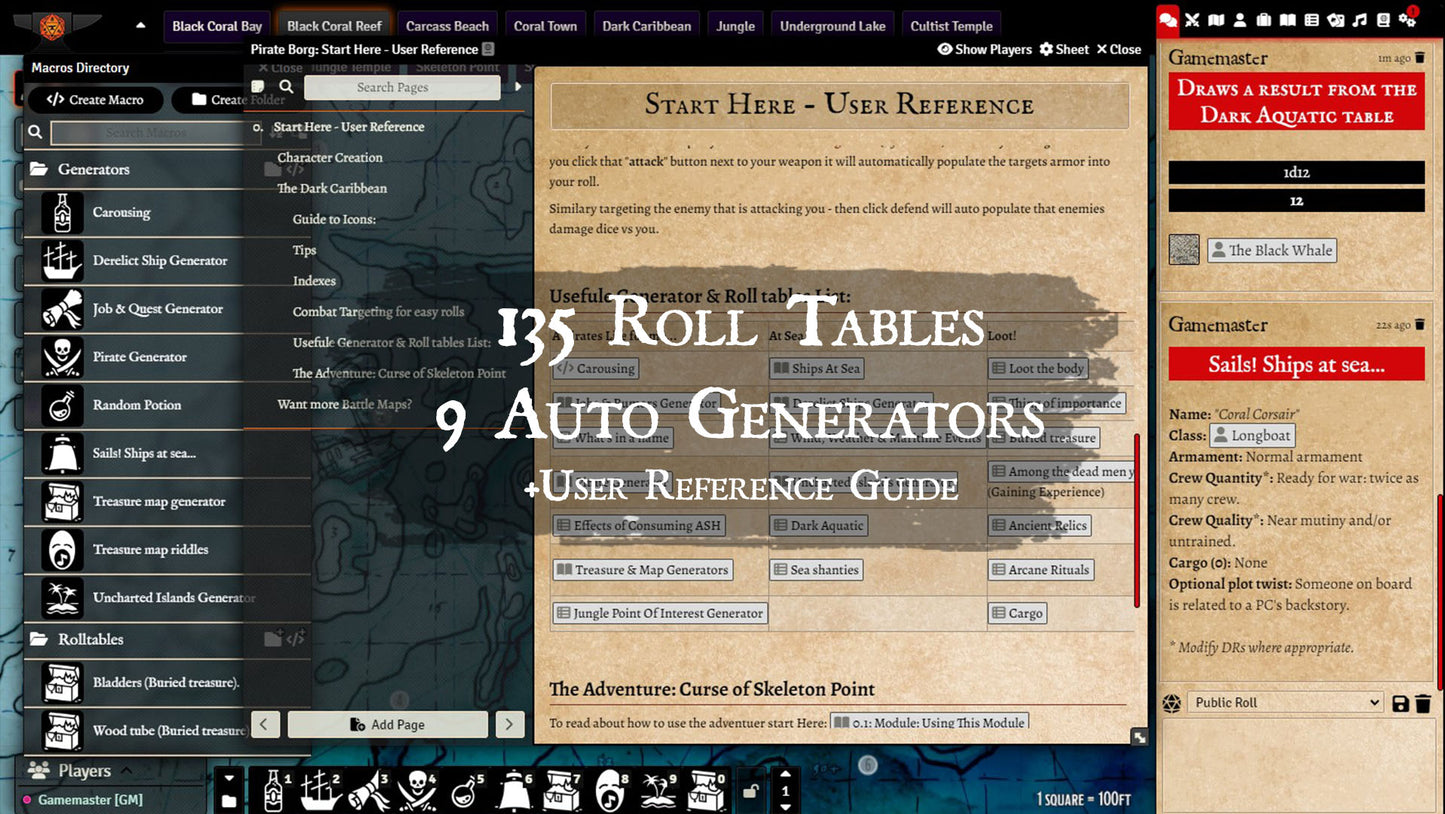
Task: Click the Random Potion flask macro icon
Action: (62, 405)
